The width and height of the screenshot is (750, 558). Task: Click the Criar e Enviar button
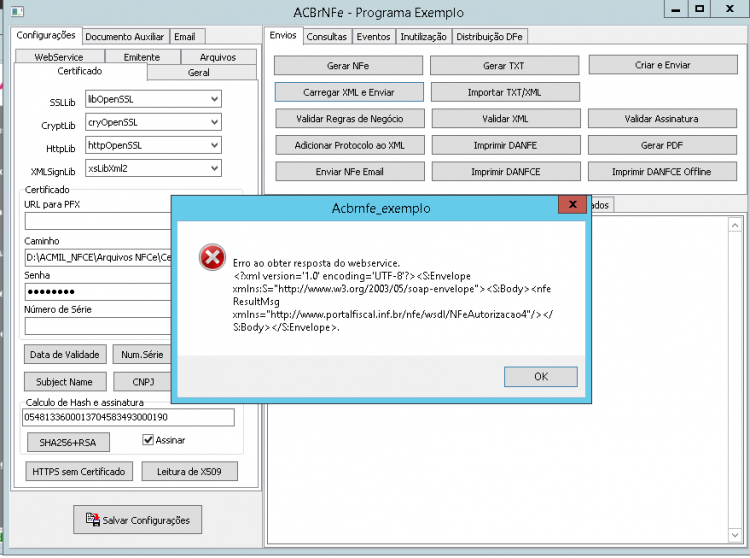point(663,65)
